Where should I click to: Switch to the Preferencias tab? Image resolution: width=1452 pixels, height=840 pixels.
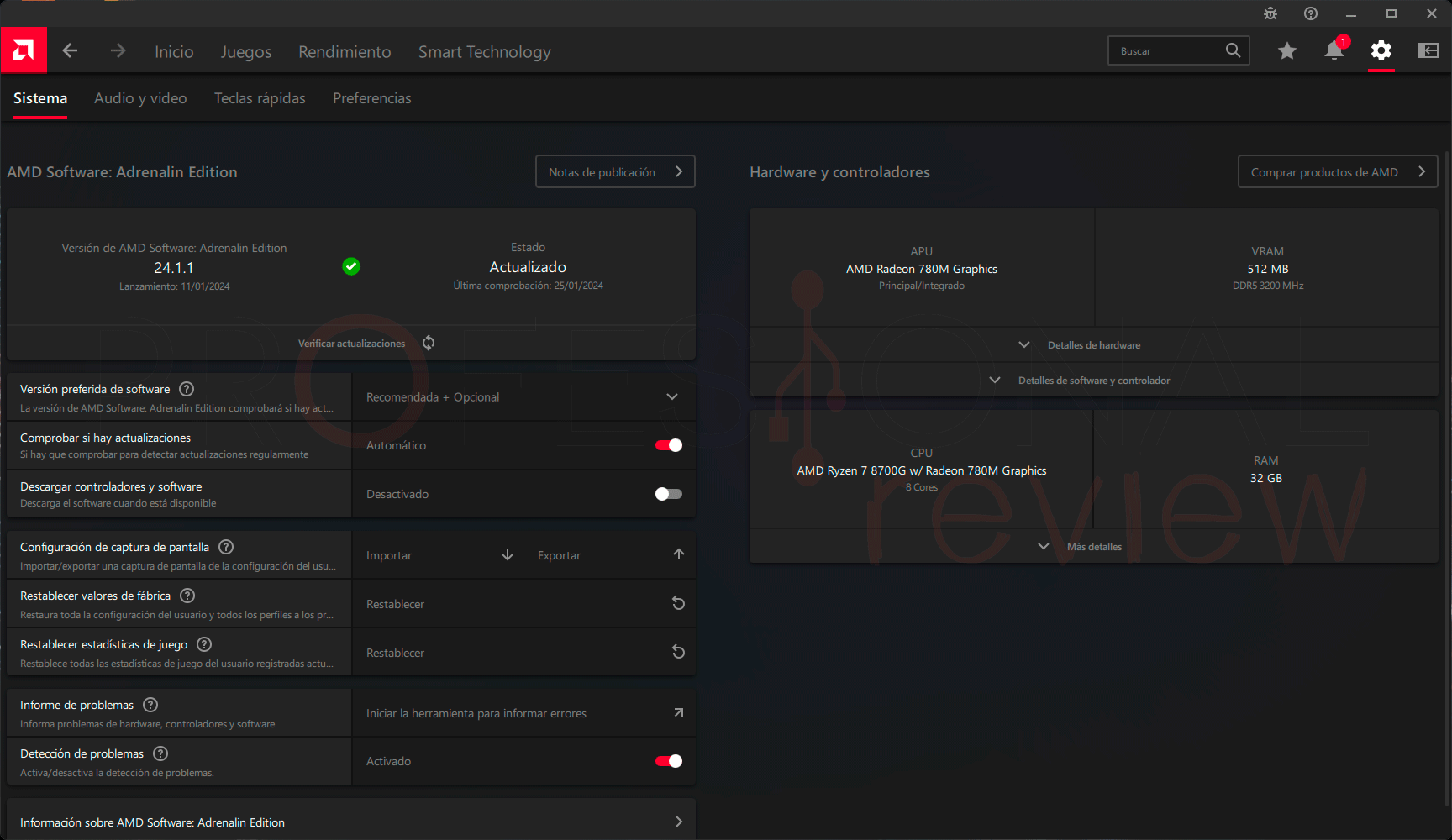(x=372, y=98)
